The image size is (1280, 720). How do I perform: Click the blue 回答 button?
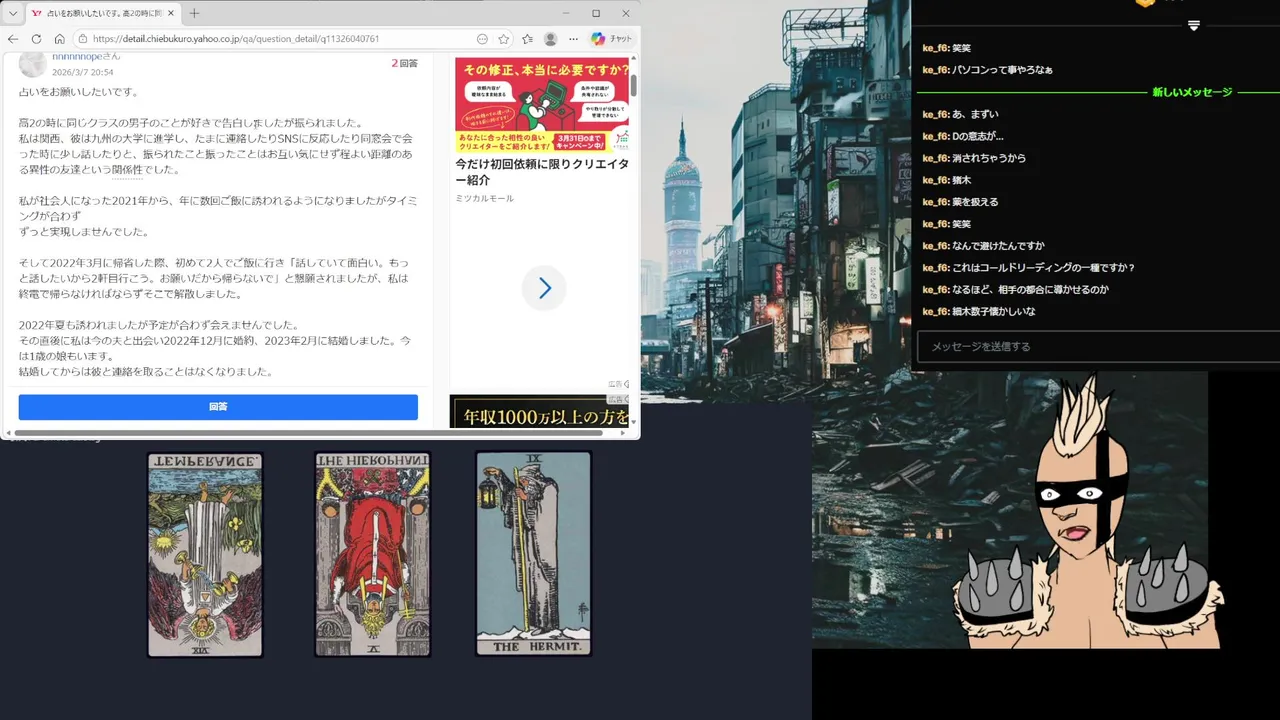click(218, 407)
